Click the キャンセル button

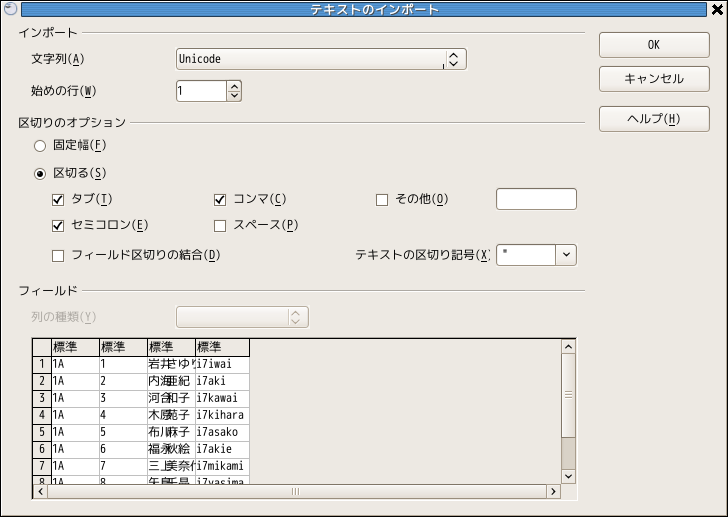coord(653,79)
